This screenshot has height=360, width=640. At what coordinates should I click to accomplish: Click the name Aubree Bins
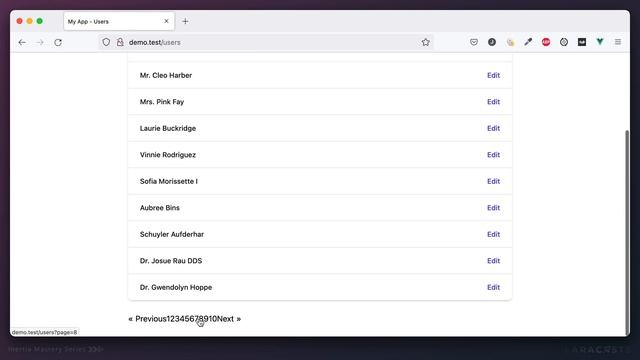click(160, 208)
